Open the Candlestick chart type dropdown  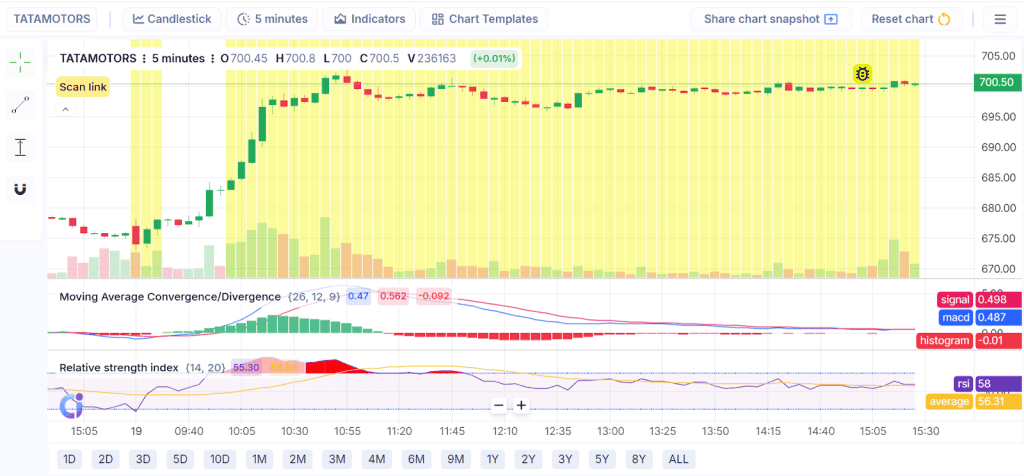(x=172, y=19)
